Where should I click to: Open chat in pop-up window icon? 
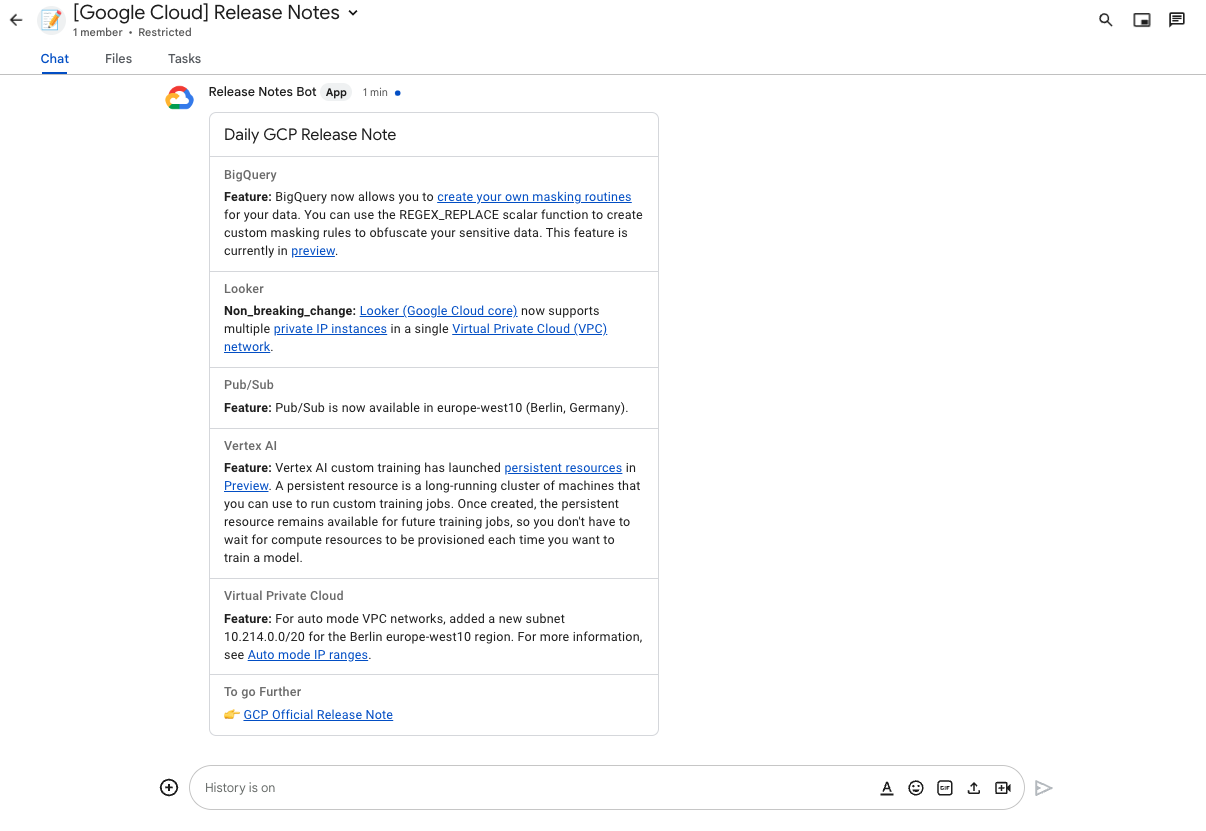point(1141,20)
